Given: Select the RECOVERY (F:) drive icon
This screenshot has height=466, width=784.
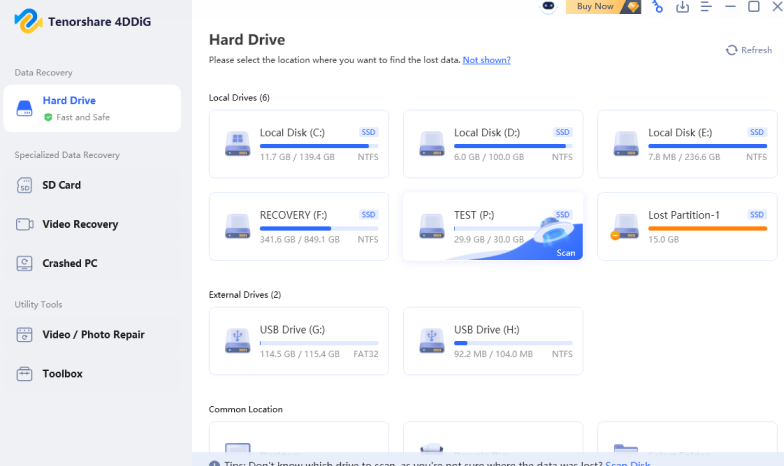Looking at the screenshot, I should (238, 226).
